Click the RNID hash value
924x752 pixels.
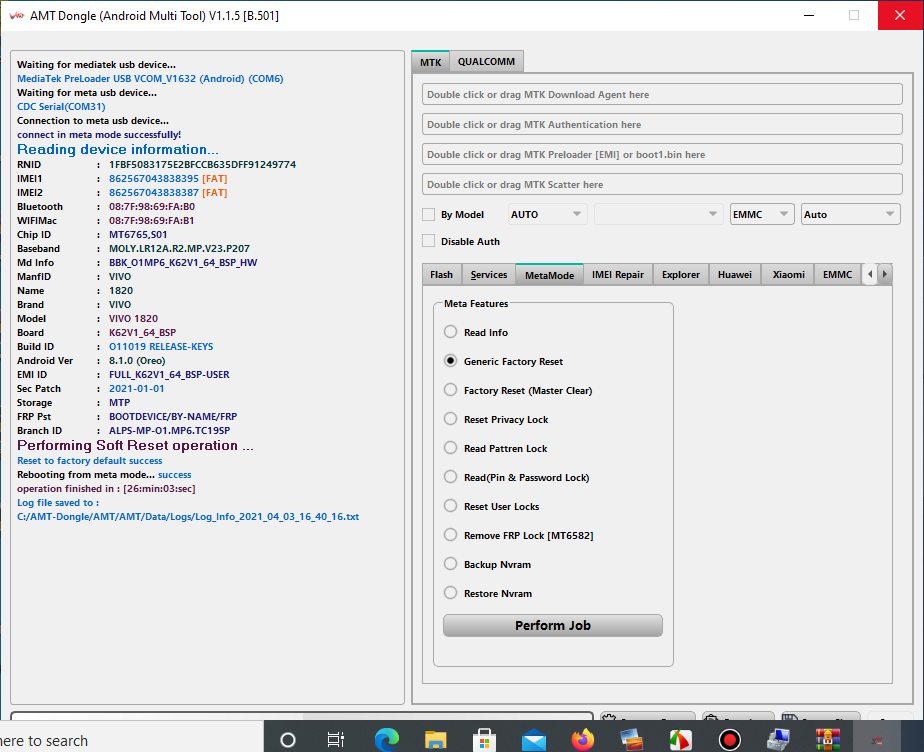(202, 164)
